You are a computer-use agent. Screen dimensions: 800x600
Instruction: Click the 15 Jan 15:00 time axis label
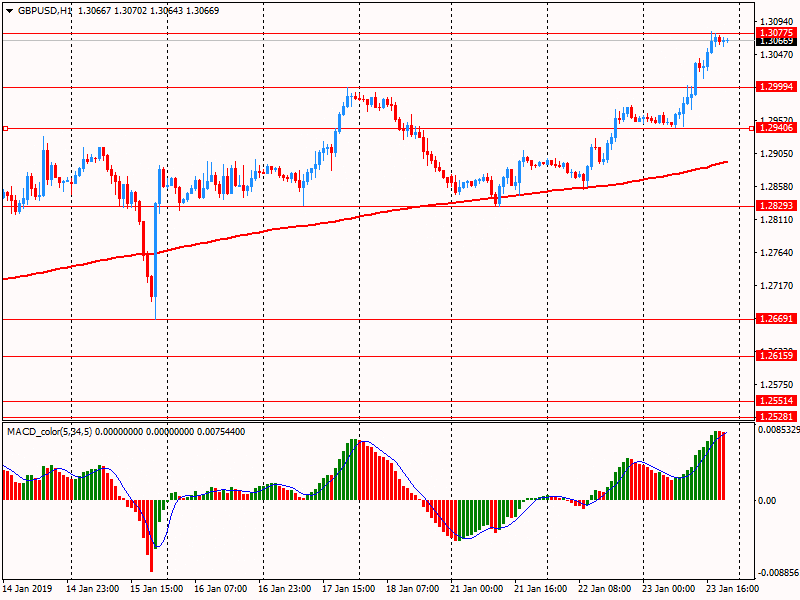tap(157, 588)
